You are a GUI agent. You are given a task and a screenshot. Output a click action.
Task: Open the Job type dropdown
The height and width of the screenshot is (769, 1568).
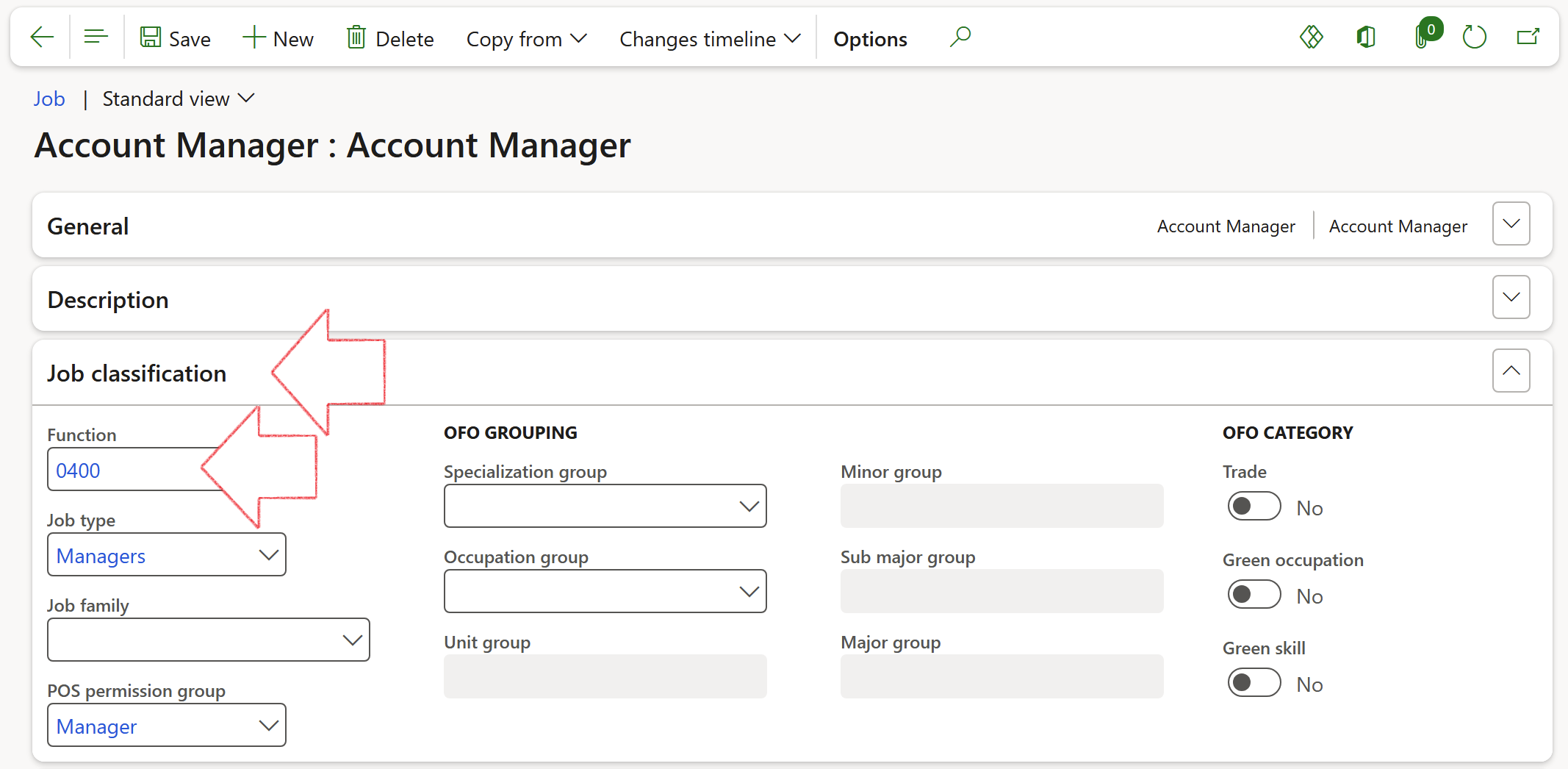click(x=166, y=555)
